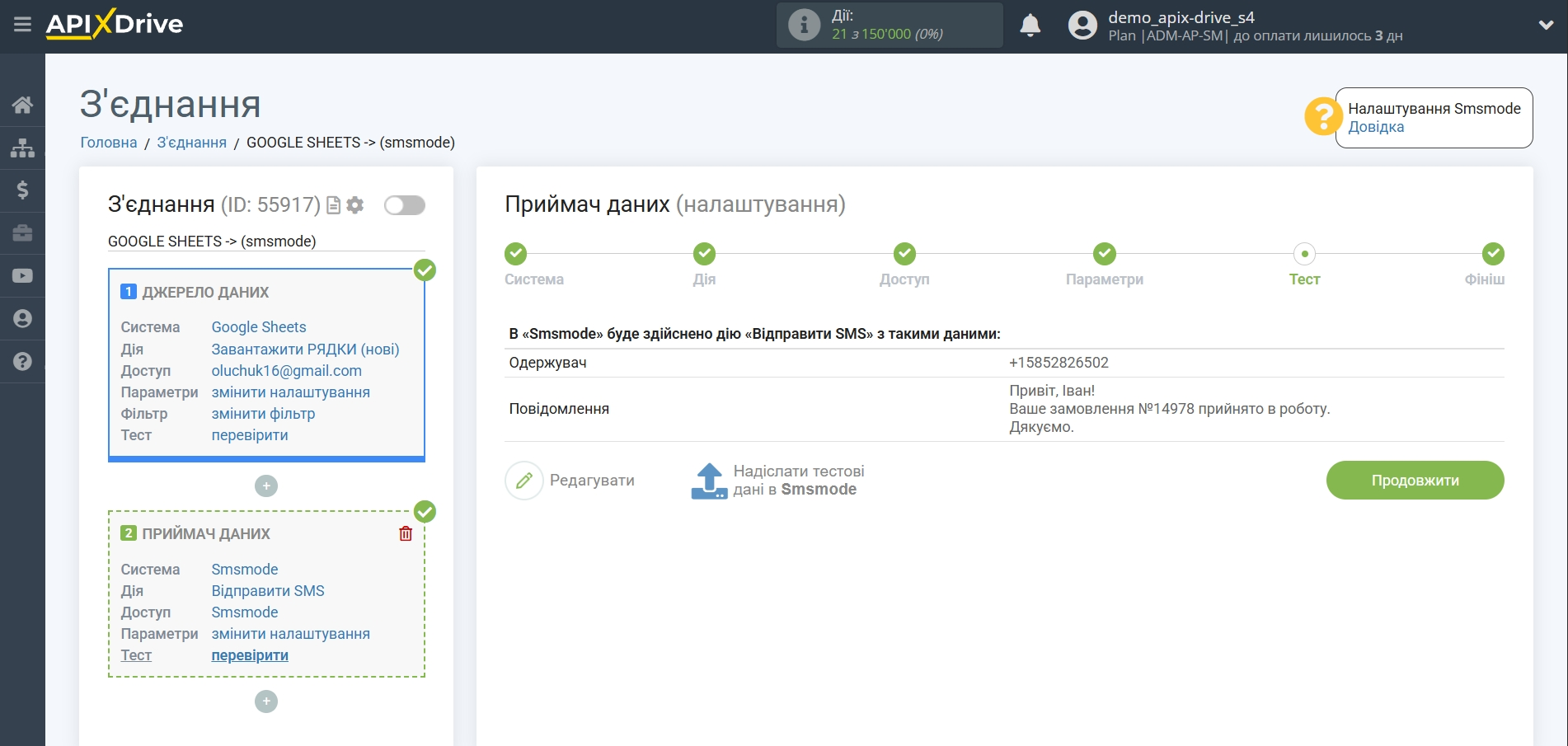Add step below data source block

265,486
